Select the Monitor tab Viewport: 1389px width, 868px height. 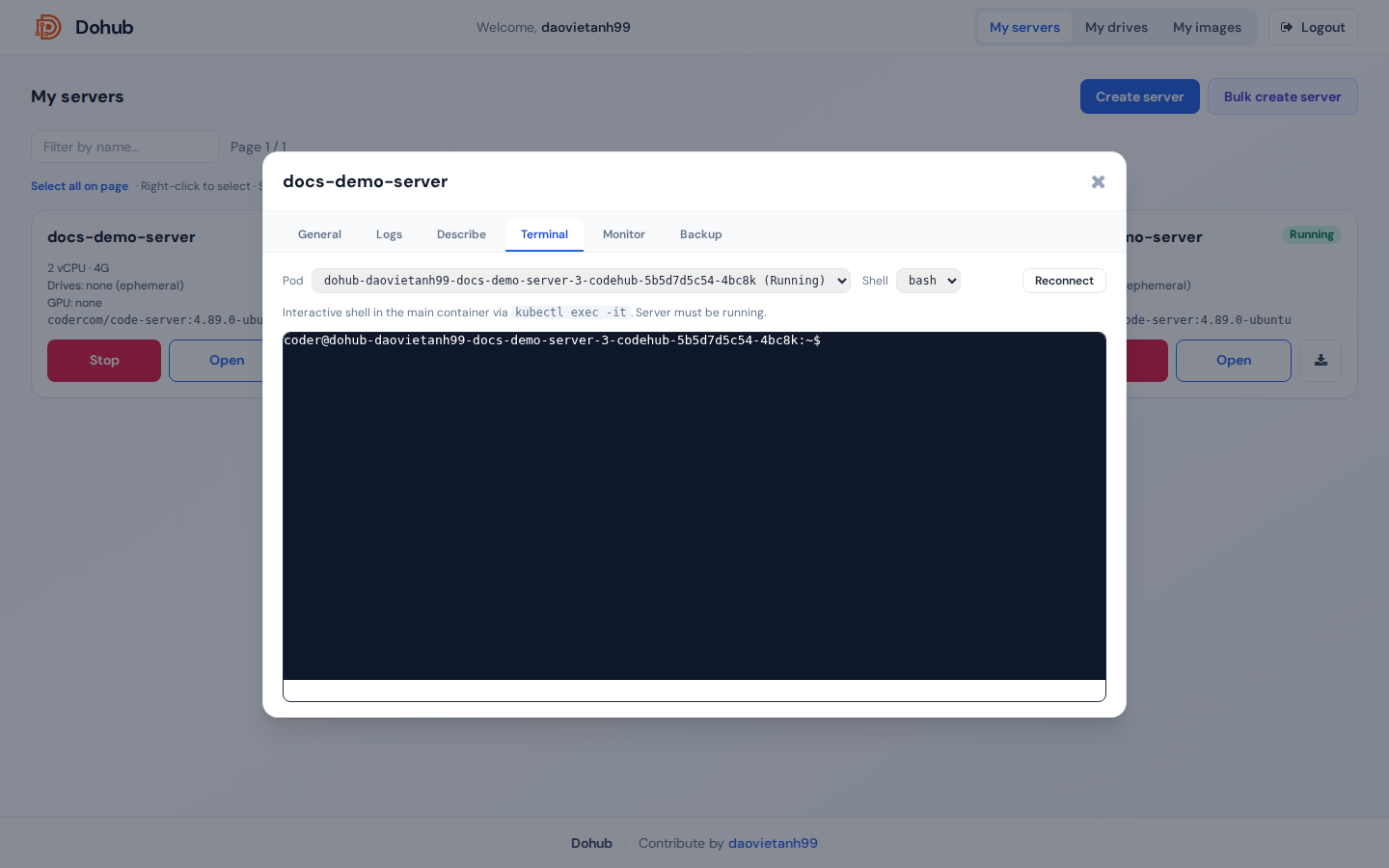tap(624, 234)
